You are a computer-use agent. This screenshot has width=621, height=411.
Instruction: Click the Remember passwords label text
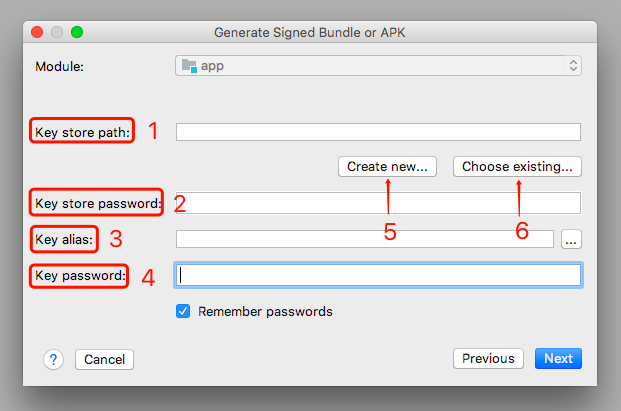[265, 311]
